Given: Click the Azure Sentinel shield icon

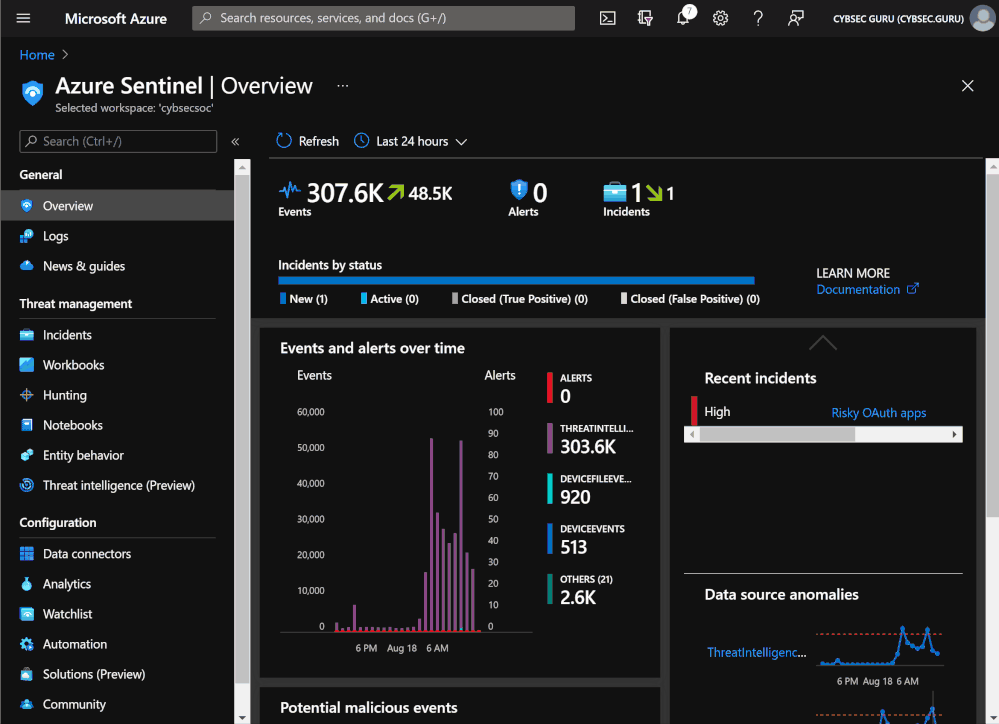Looking at the screenshot, I should [x=32, y=92].
